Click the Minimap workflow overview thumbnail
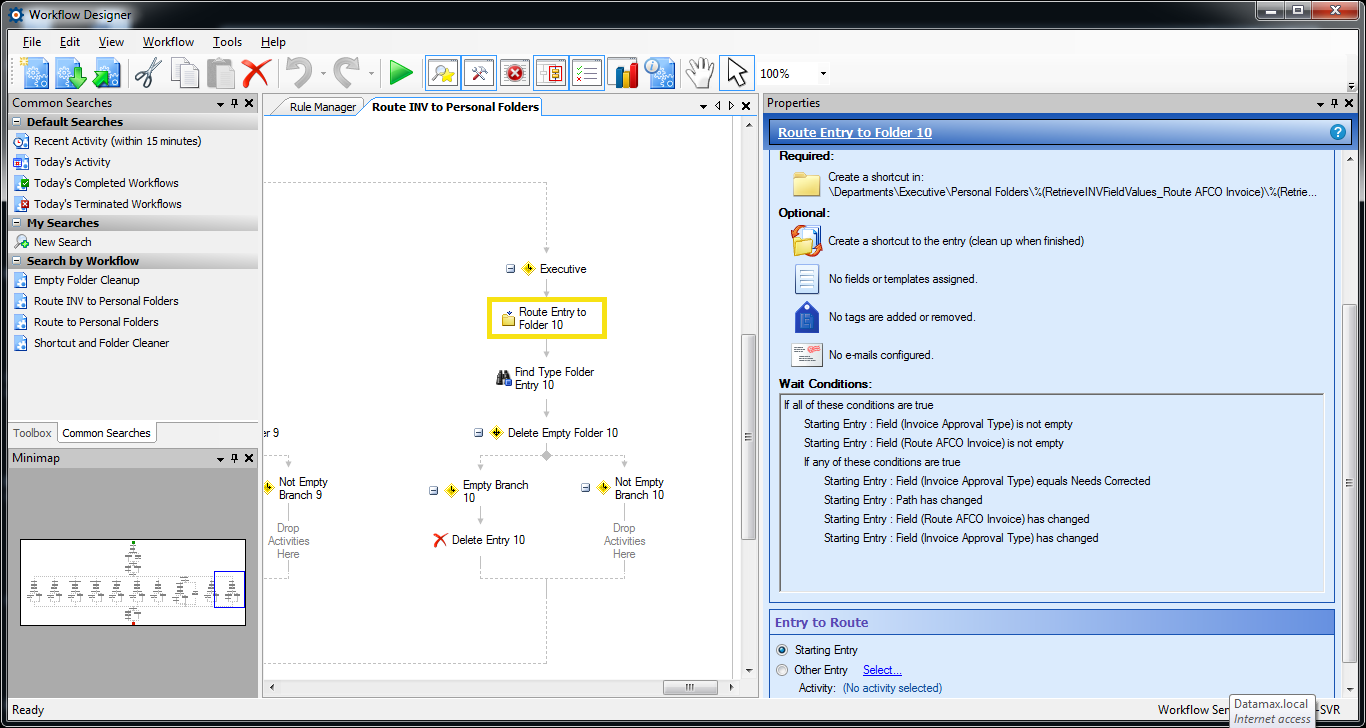Viewport: 1366px width, 728px height. point(133,582)
